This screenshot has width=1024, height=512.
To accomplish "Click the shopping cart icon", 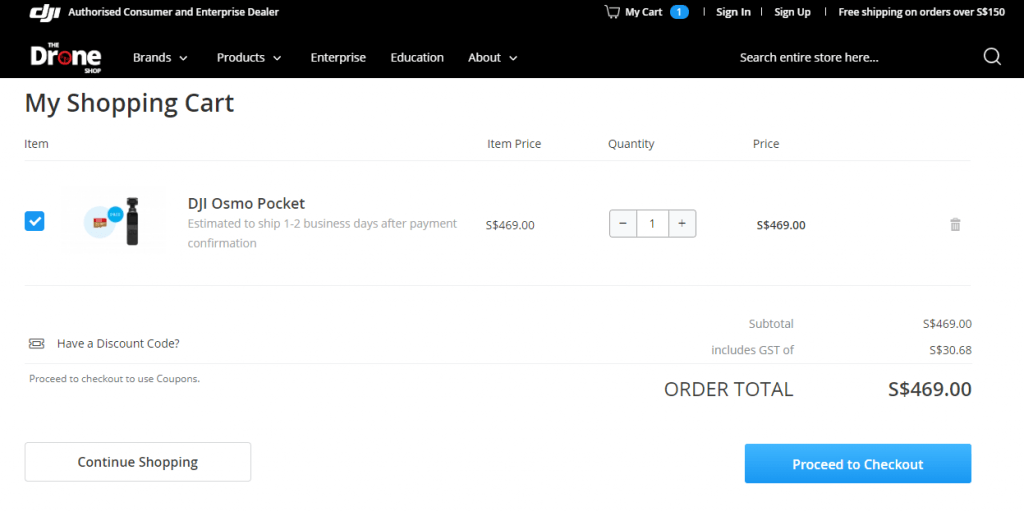I will click(x=612, y=12).
